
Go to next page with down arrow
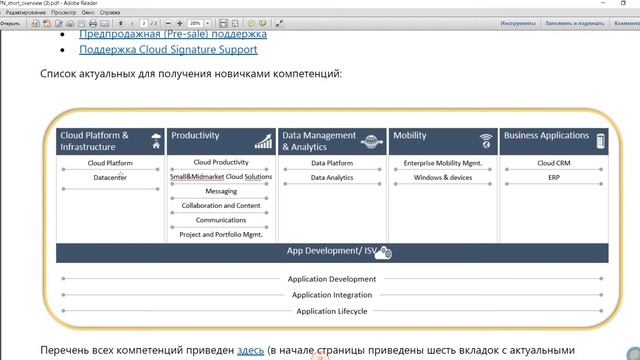132,24
